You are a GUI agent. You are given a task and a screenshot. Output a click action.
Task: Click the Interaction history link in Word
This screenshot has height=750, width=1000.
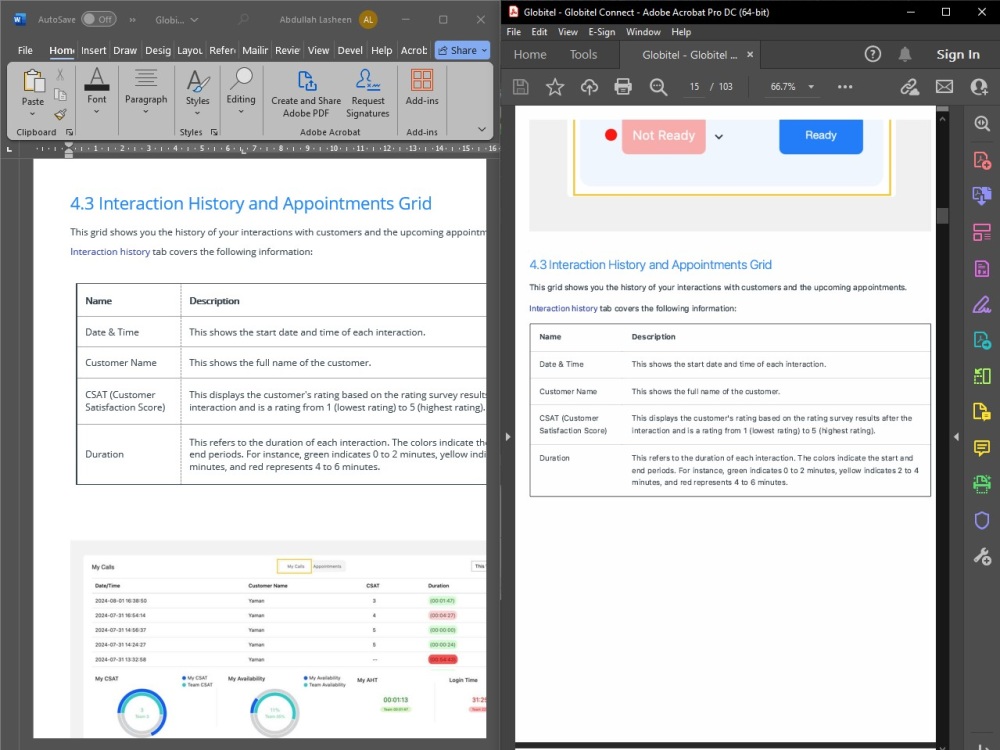(x=110, y=251)
